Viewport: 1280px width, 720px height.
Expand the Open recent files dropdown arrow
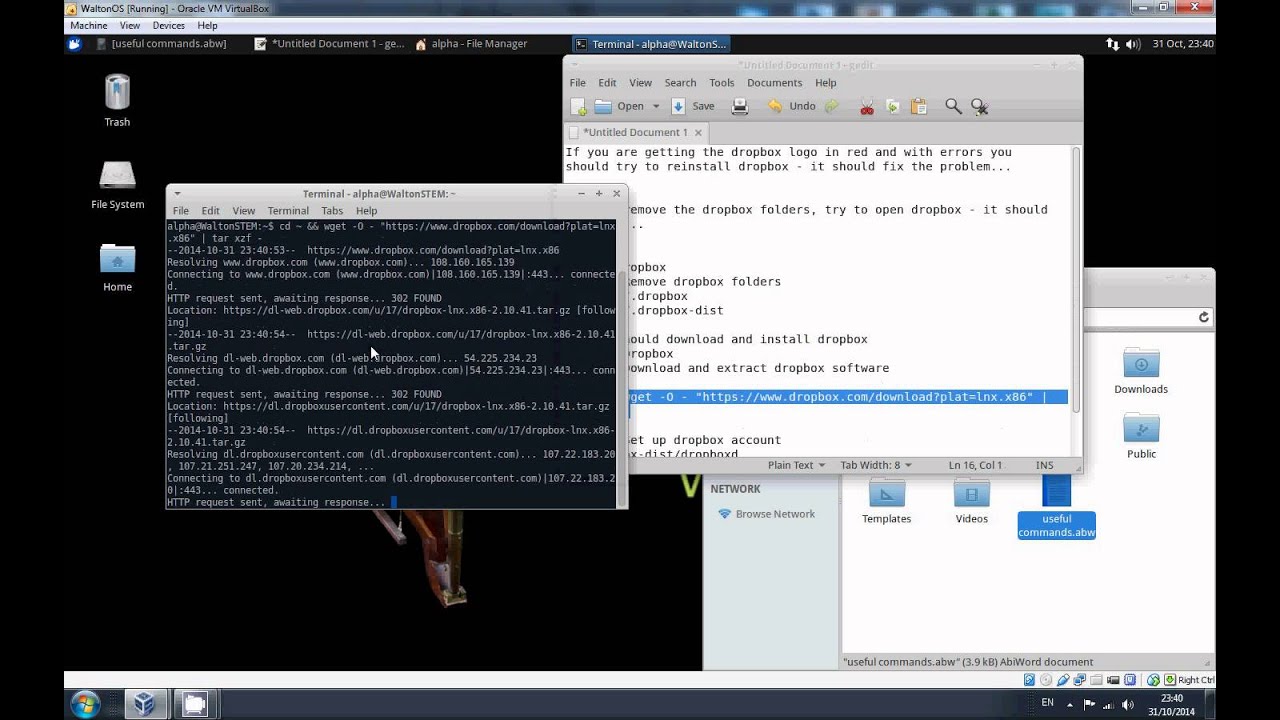pos(656,106)
